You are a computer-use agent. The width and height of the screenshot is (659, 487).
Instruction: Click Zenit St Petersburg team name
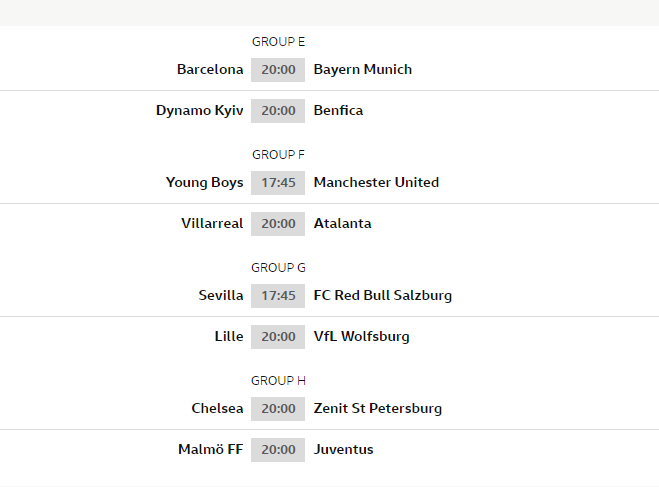[378, 408]
